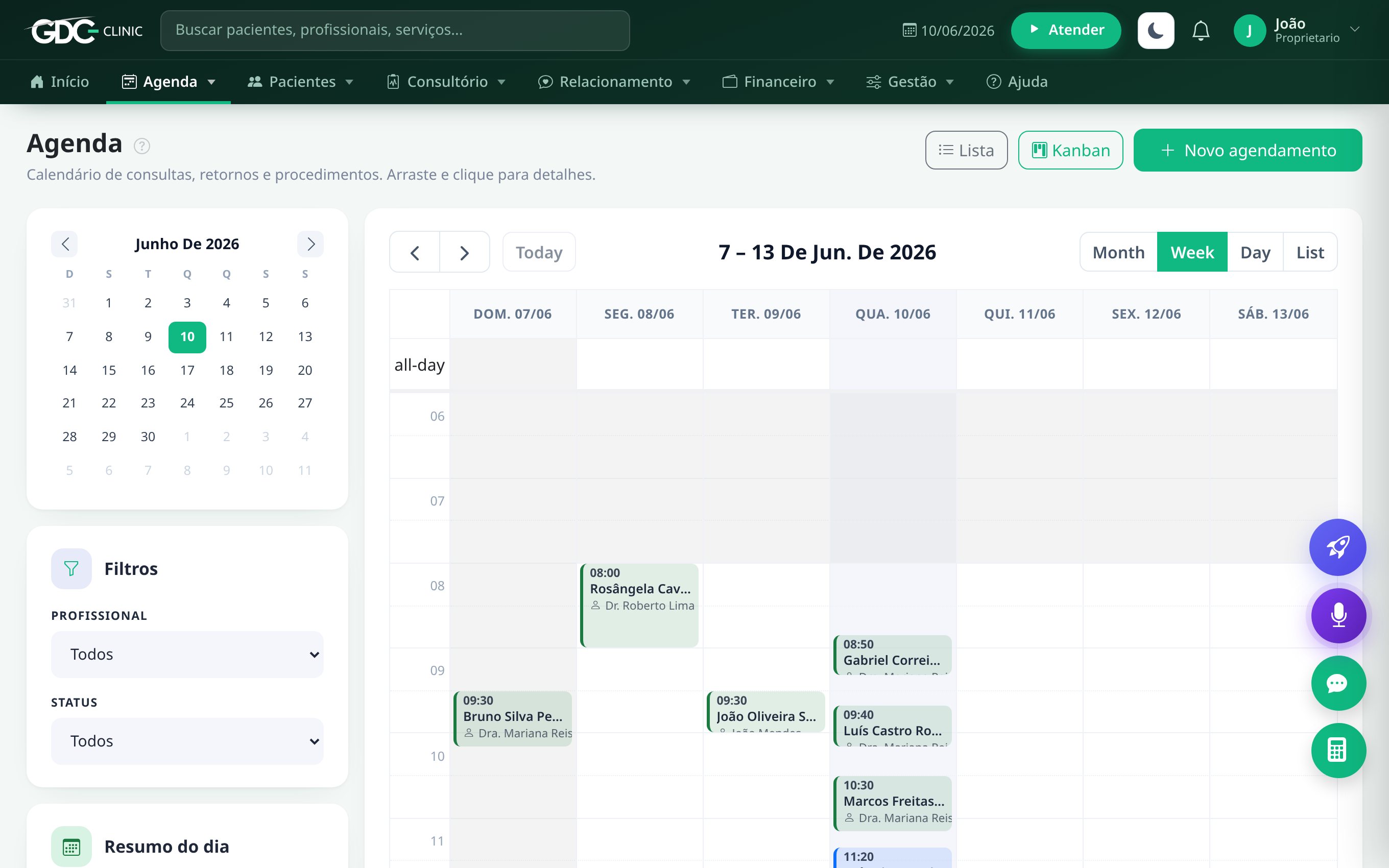
Task: Go to next week in calendar
Action: point(464,252)
